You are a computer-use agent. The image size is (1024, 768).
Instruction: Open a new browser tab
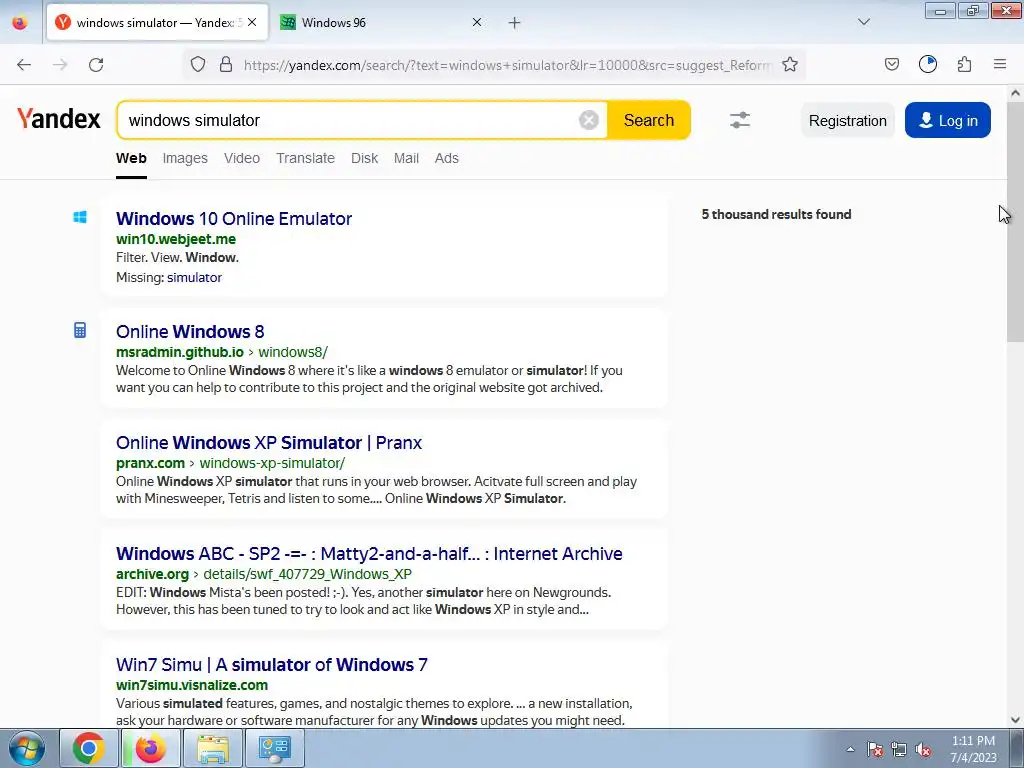pyautogui.click(x=515, y=23)
